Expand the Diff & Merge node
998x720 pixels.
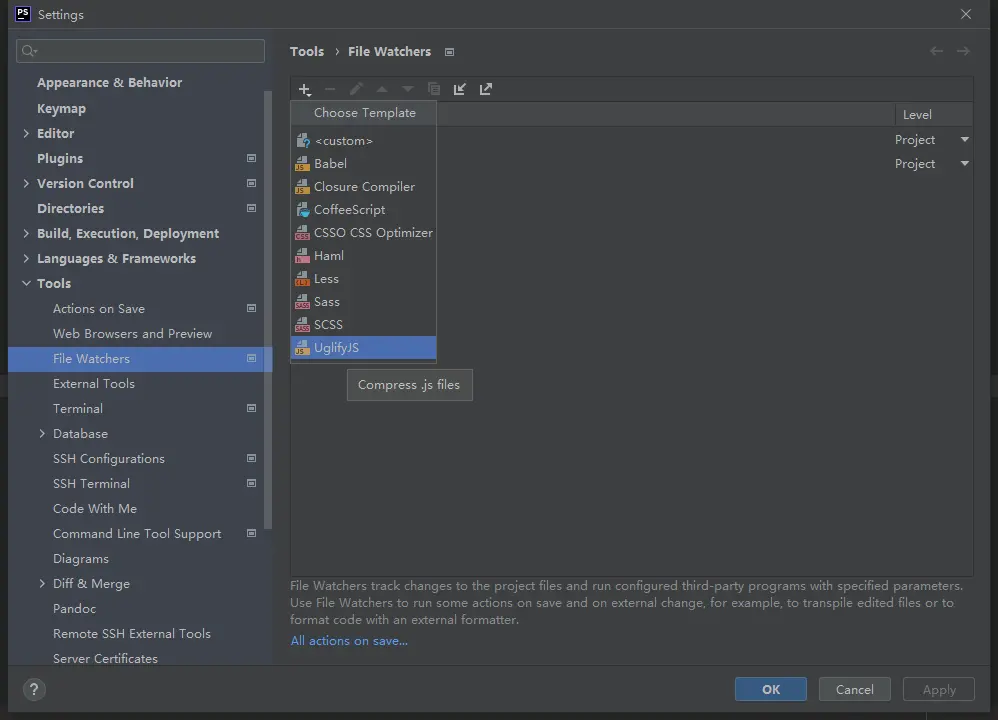point(42,584)
